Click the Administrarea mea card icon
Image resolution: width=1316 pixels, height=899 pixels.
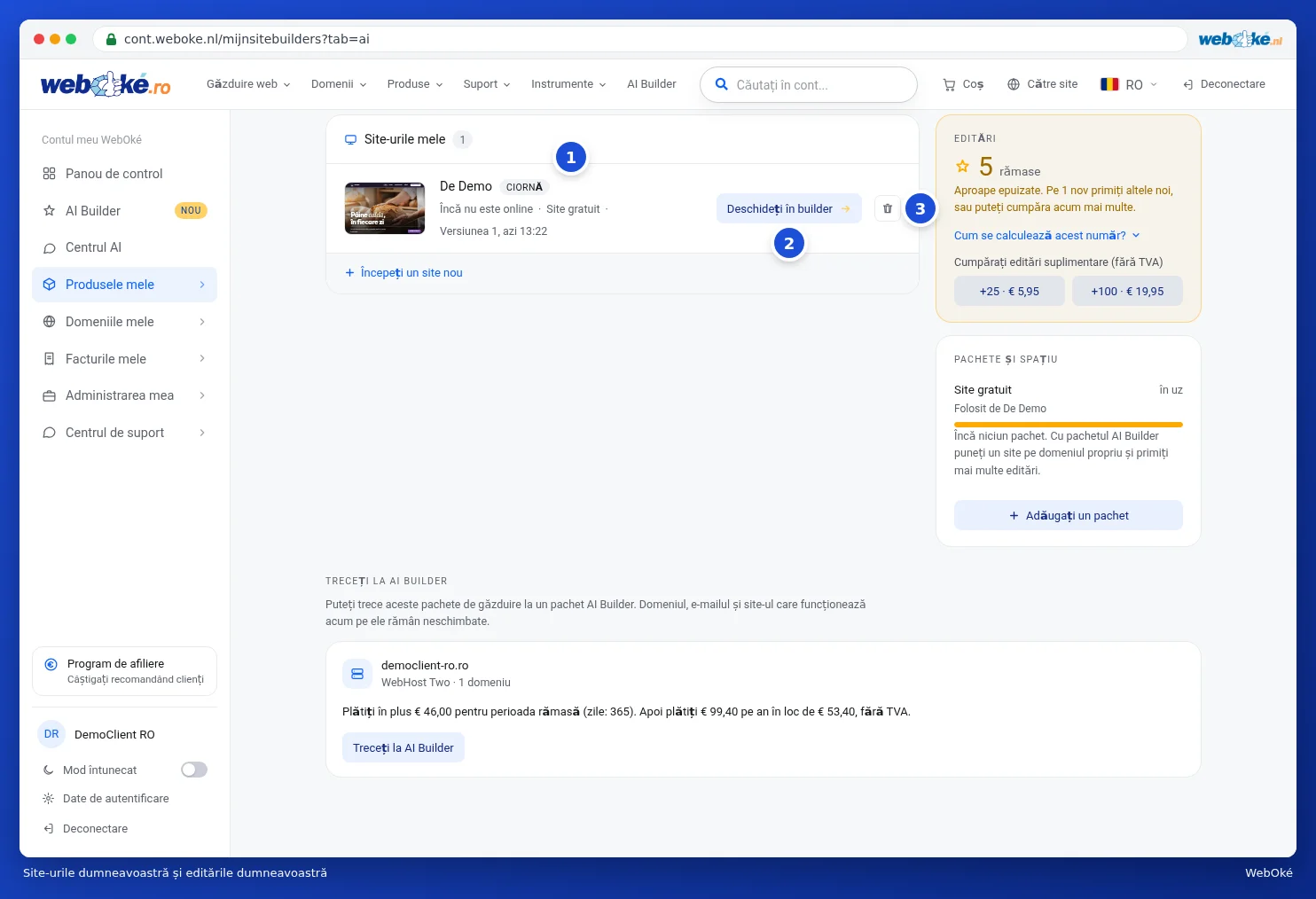[x=50, y=396]
